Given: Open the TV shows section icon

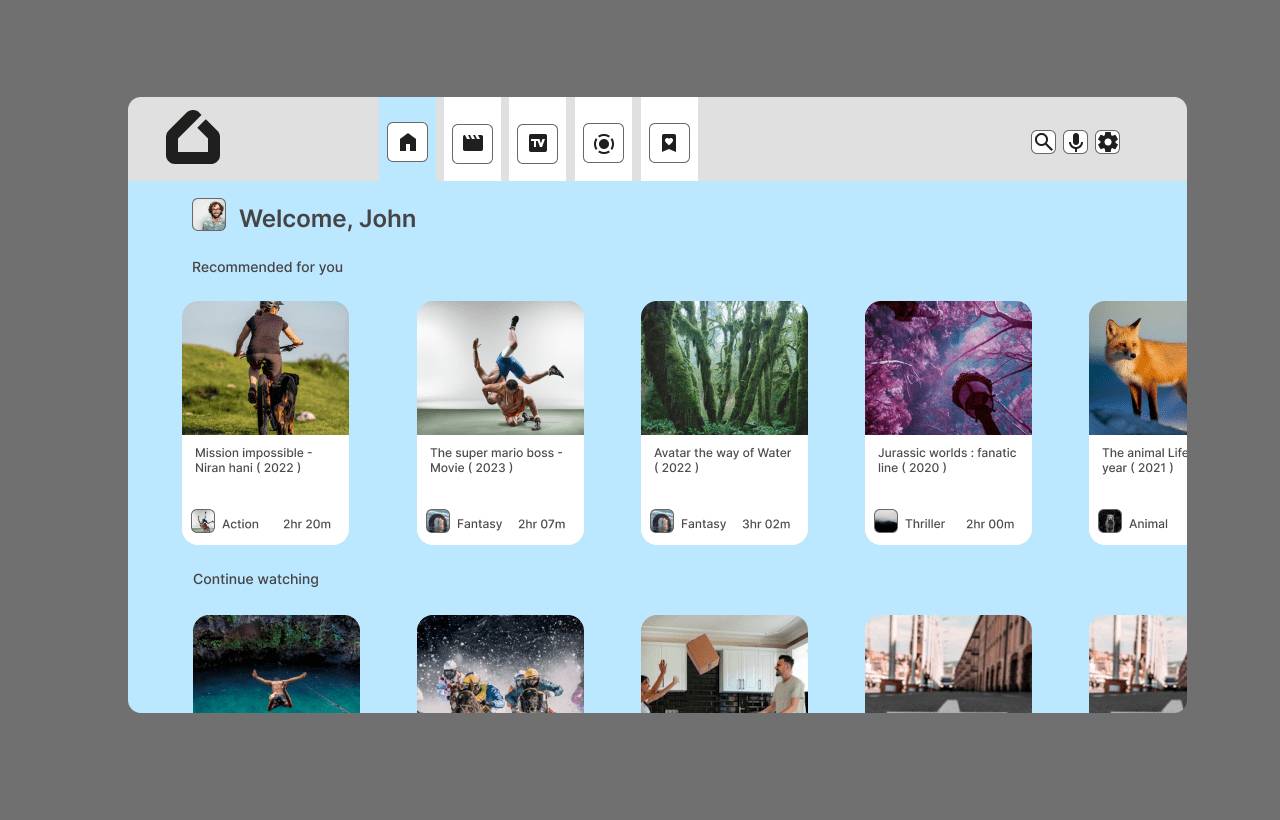Looking at the screenshot, I should (537, 142).
